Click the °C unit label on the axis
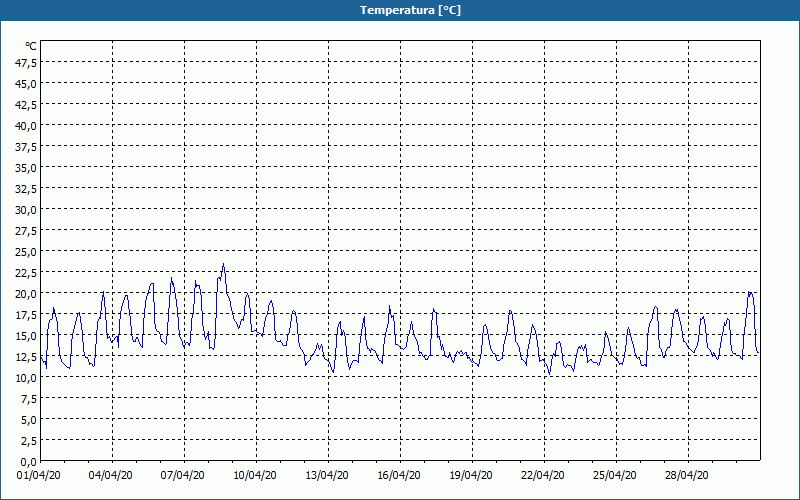This screenshot has height=500, width=800. 31,46
